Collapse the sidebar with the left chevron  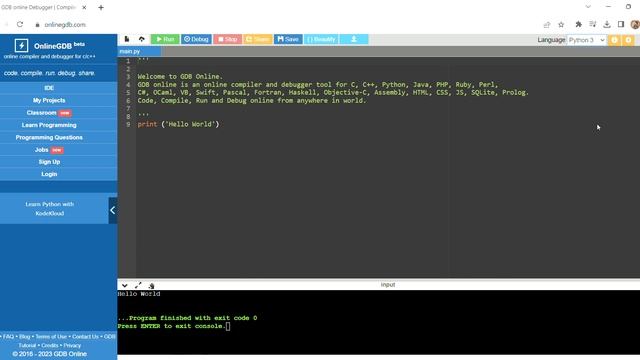tap(113, 211)
